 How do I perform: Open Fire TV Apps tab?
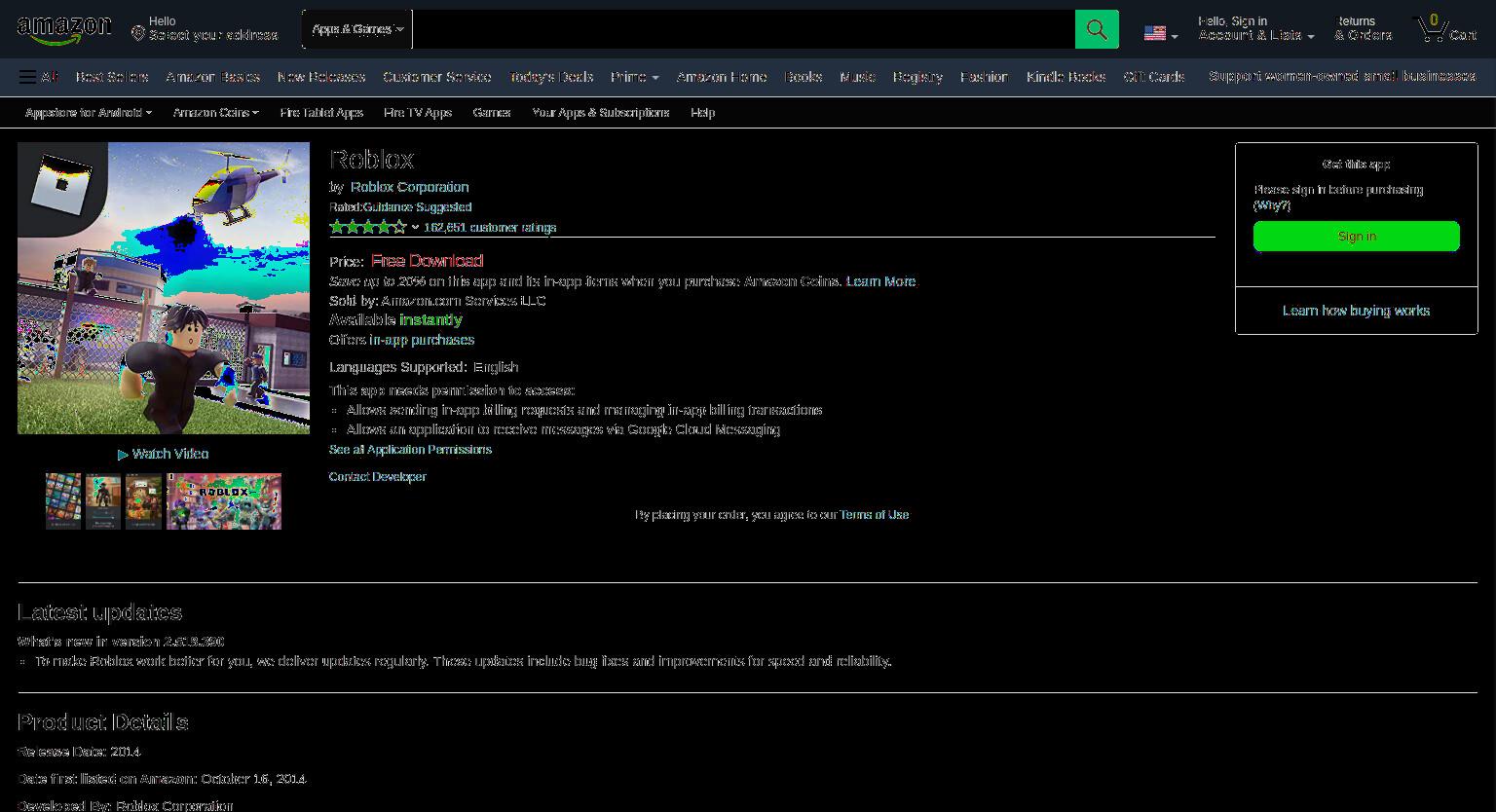click(418, 113)
